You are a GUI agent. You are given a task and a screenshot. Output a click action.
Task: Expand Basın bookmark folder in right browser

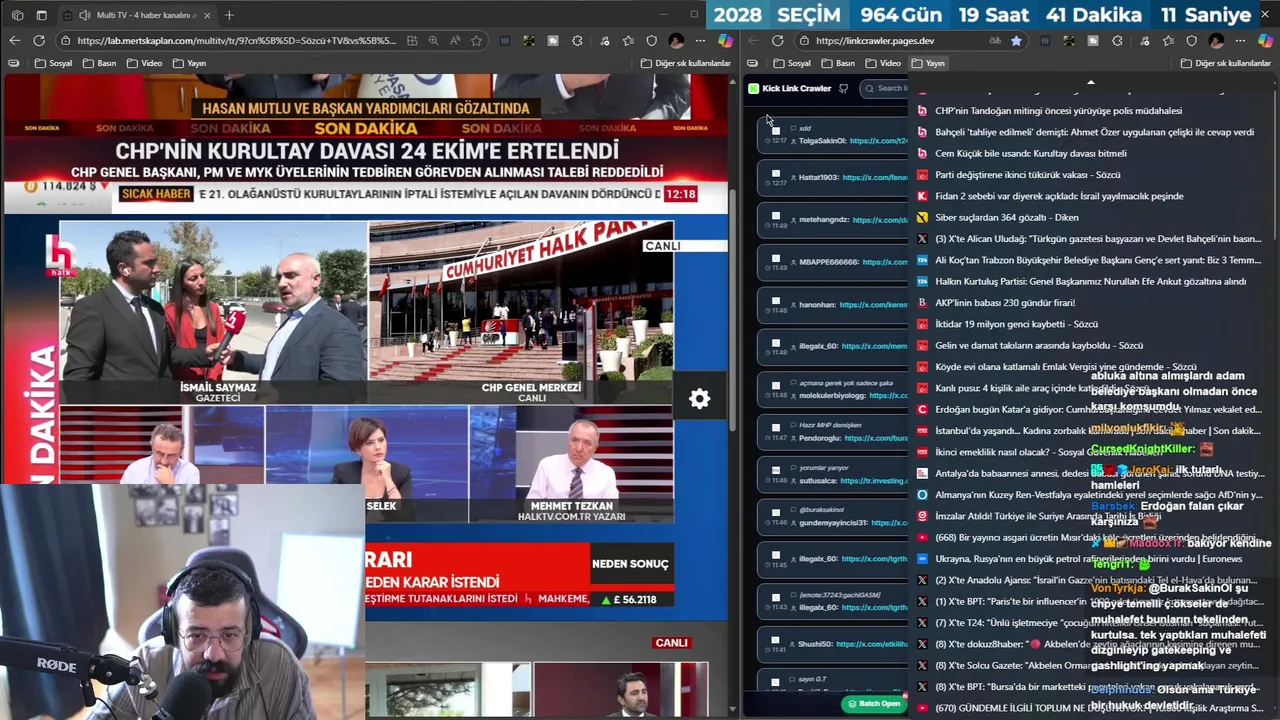coord(838,63)
